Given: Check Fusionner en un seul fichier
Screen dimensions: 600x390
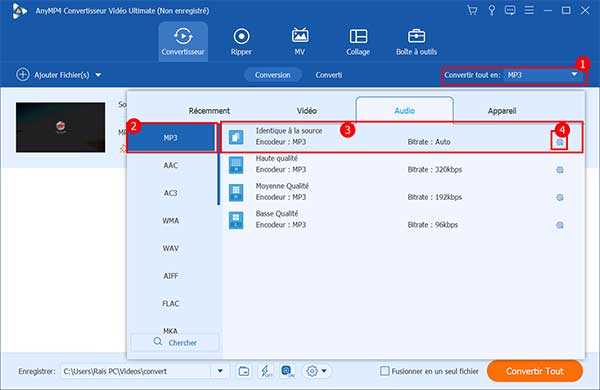Looking at the screenshot, I should point(385,371).
